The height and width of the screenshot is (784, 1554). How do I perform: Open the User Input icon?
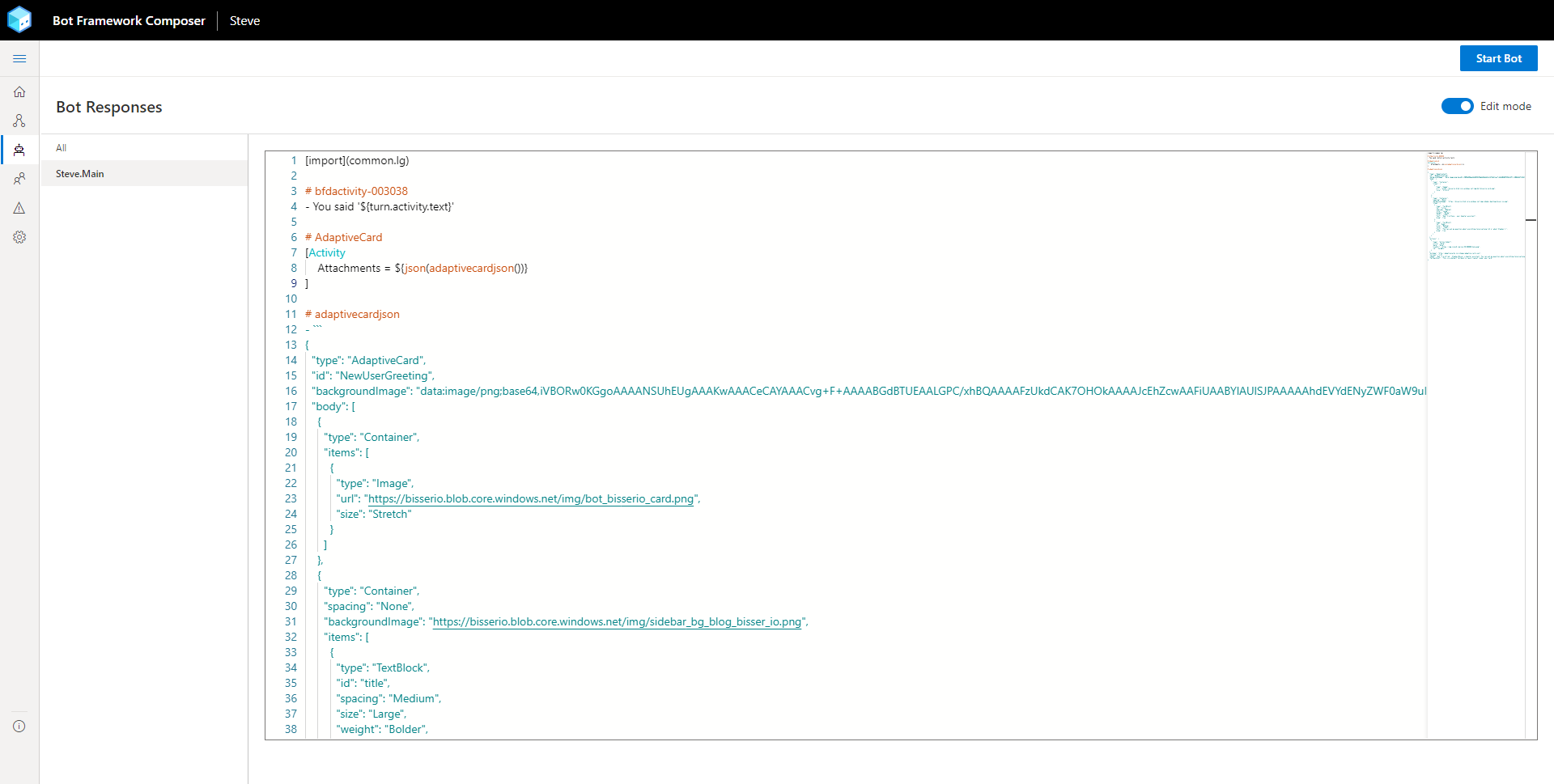coord(19,179)
